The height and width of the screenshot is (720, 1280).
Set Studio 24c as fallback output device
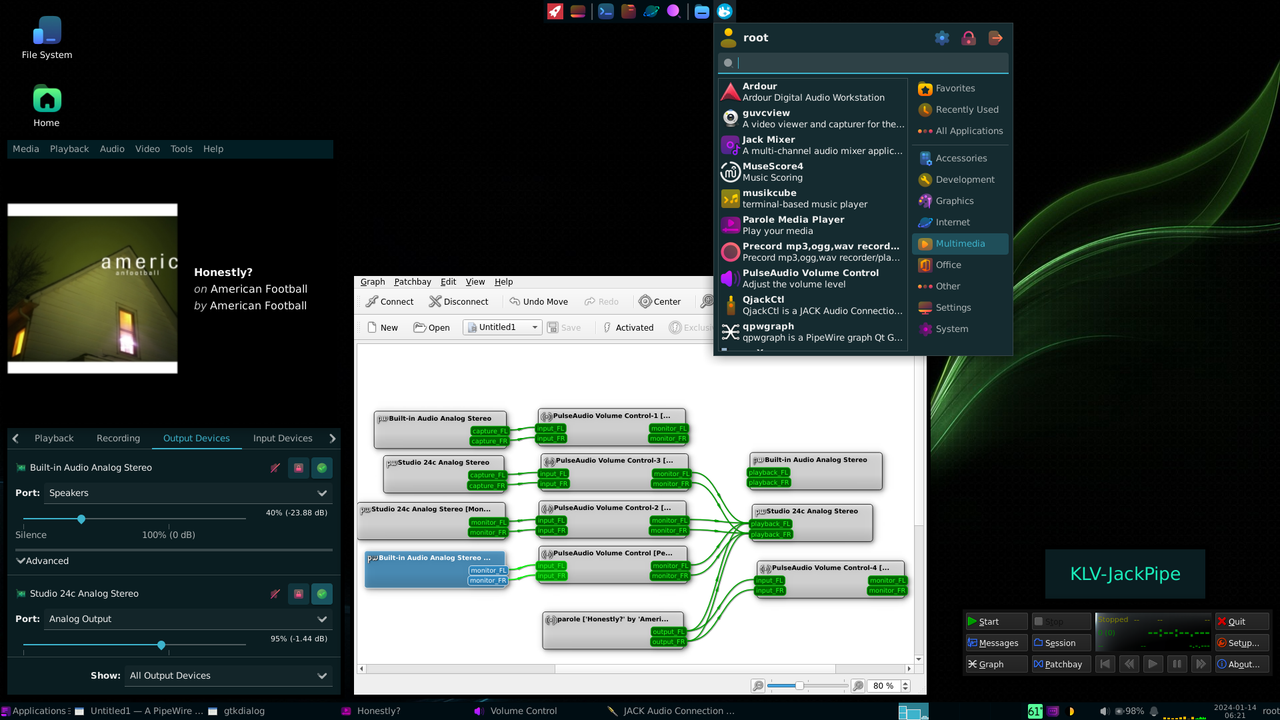point(322,594)
